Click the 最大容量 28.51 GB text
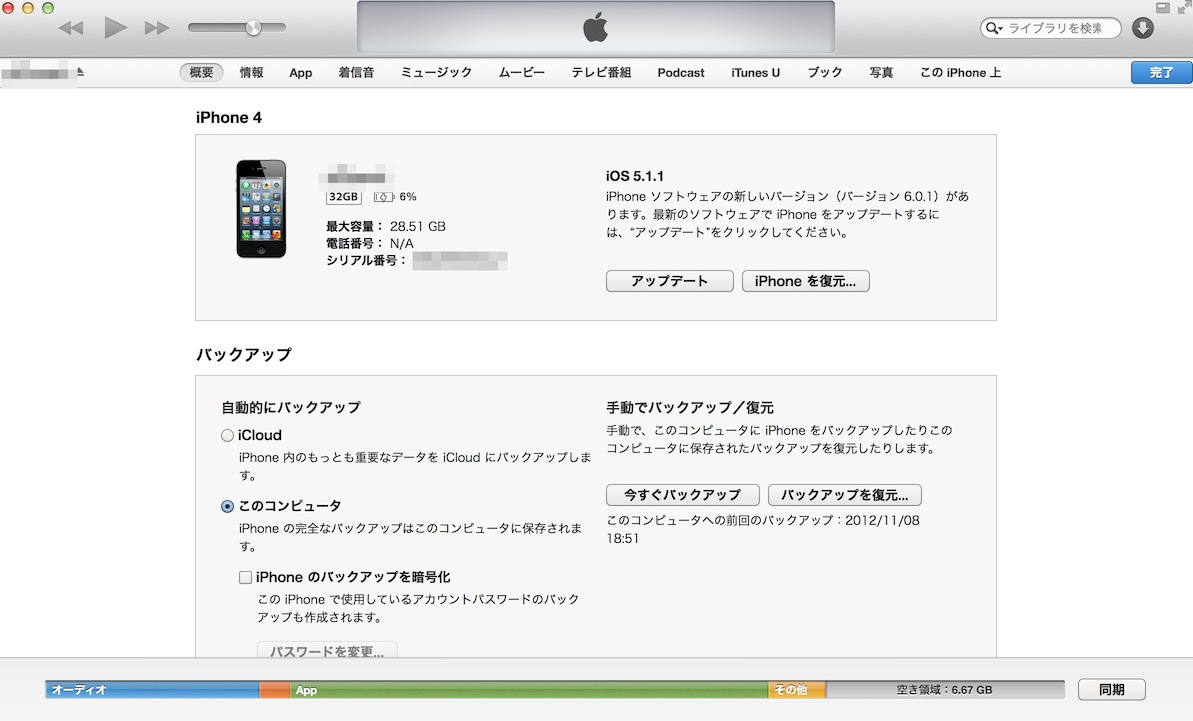This screenshot has height=721, width=1193. 386,226
